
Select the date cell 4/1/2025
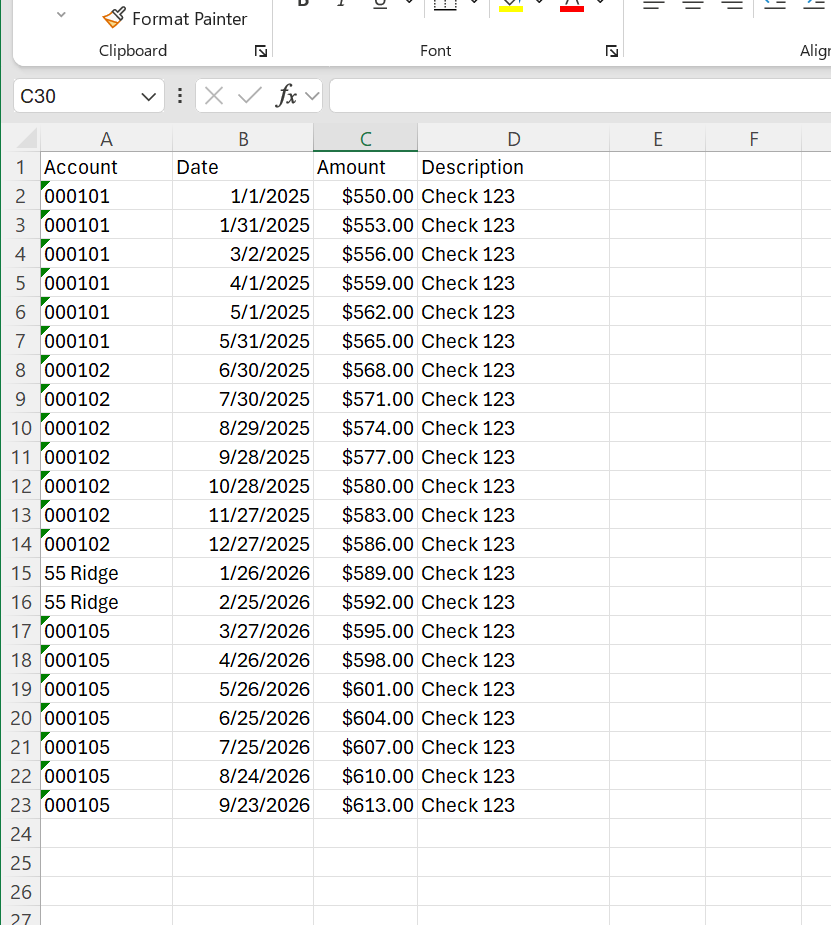(x=243, y=283)
